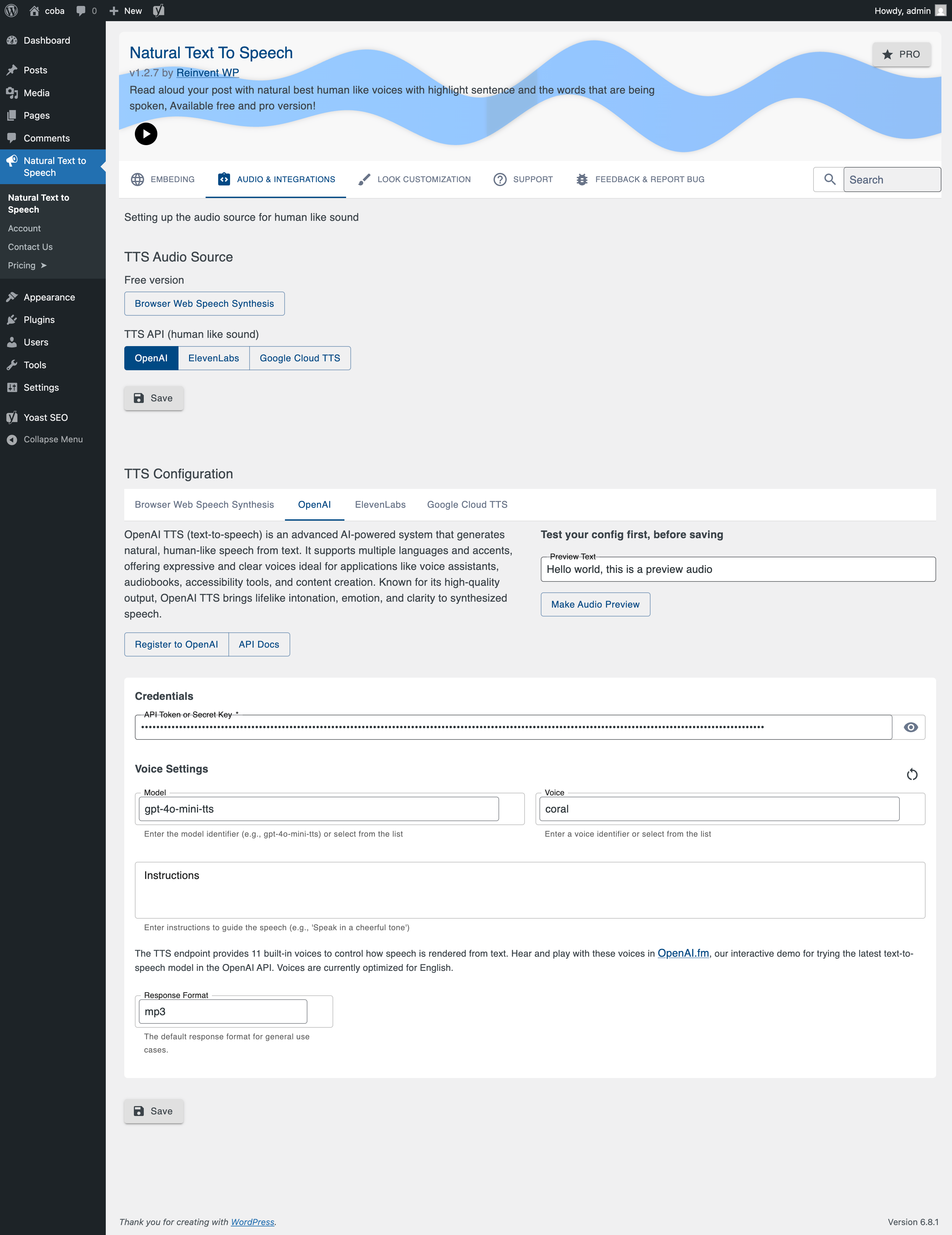Image resolution: width=952 pixels, height=1235 pixels.
Task: Click the New plus icon in admin bar
Action: [114, 11]
